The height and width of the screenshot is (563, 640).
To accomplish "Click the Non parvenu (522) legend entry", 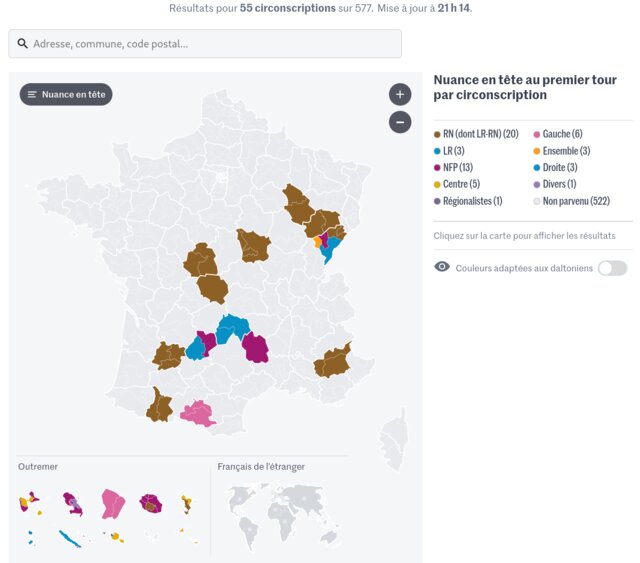I will tap(576, 201).
